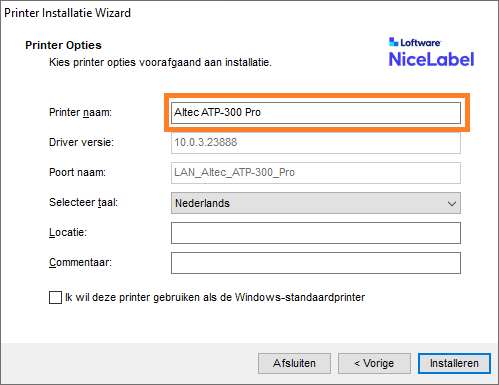Click the 'Commentaar:' label

point(80,262)
